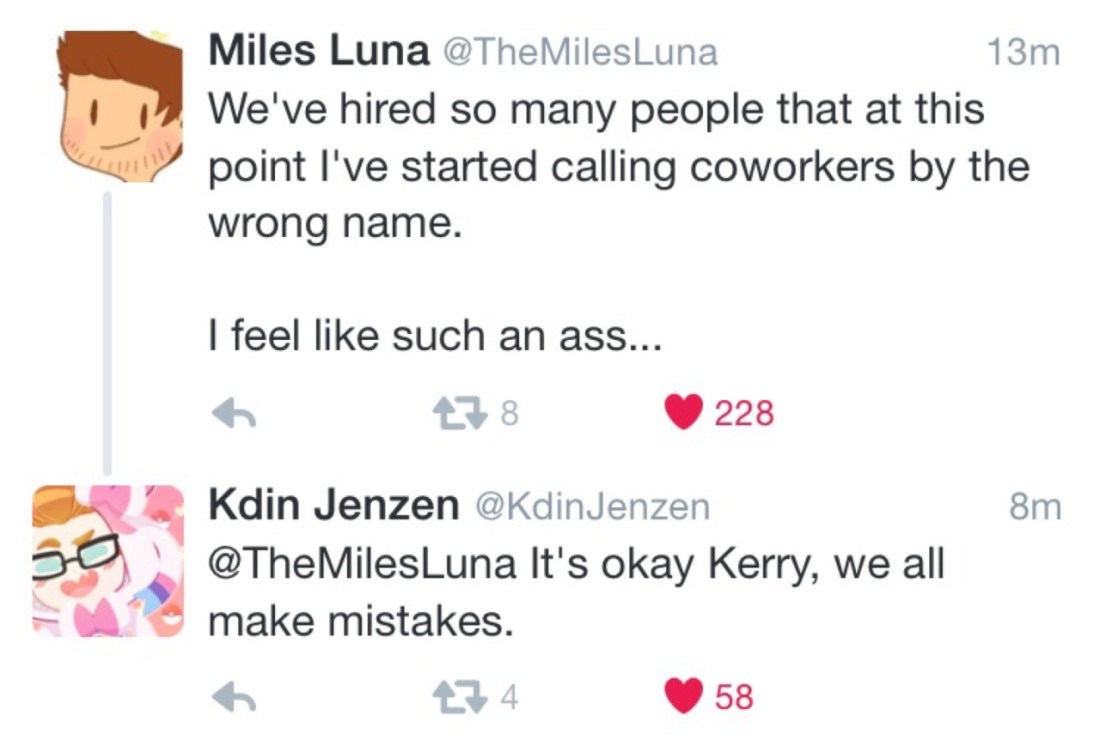Click the retweet count of 8

tap(508, 413)
